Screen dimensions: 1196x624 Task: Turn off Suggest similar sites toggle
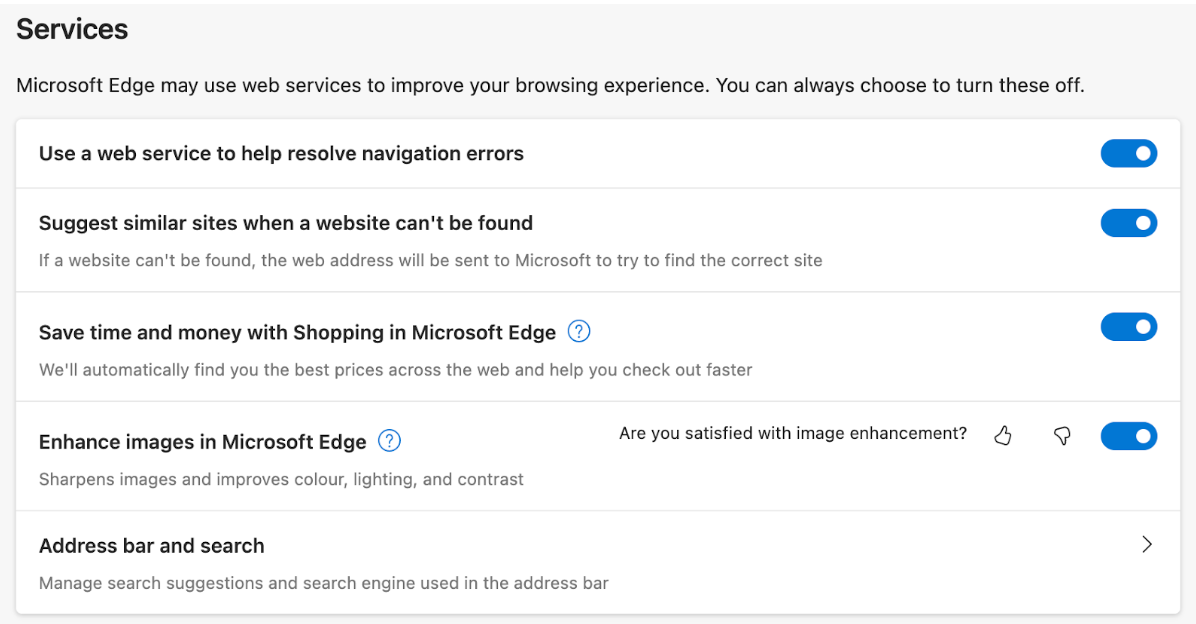pos(1128,223)
